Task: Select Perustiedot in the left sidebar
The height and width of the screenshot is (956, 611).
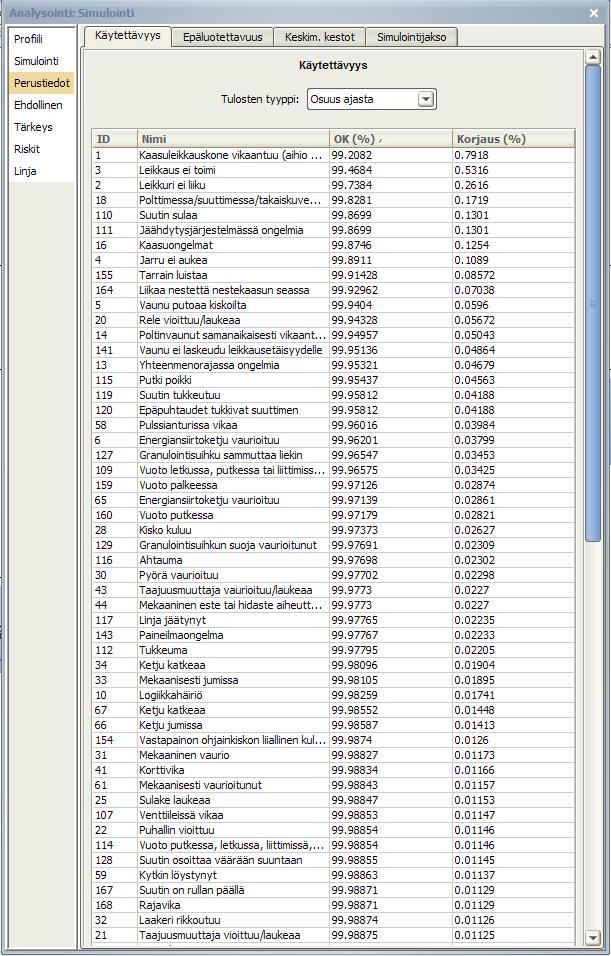Action: [x=41, y=83]
